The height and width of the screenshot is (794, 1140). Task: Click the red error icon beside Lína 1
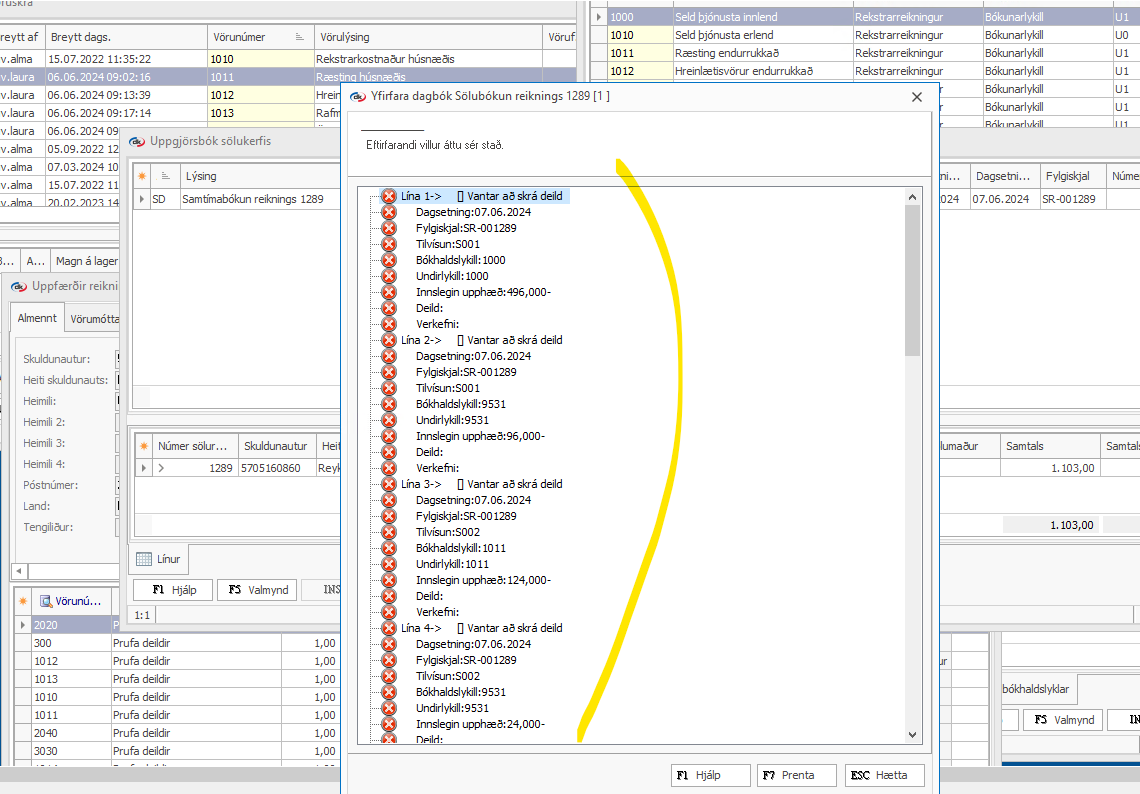click(x=389, y=196)
